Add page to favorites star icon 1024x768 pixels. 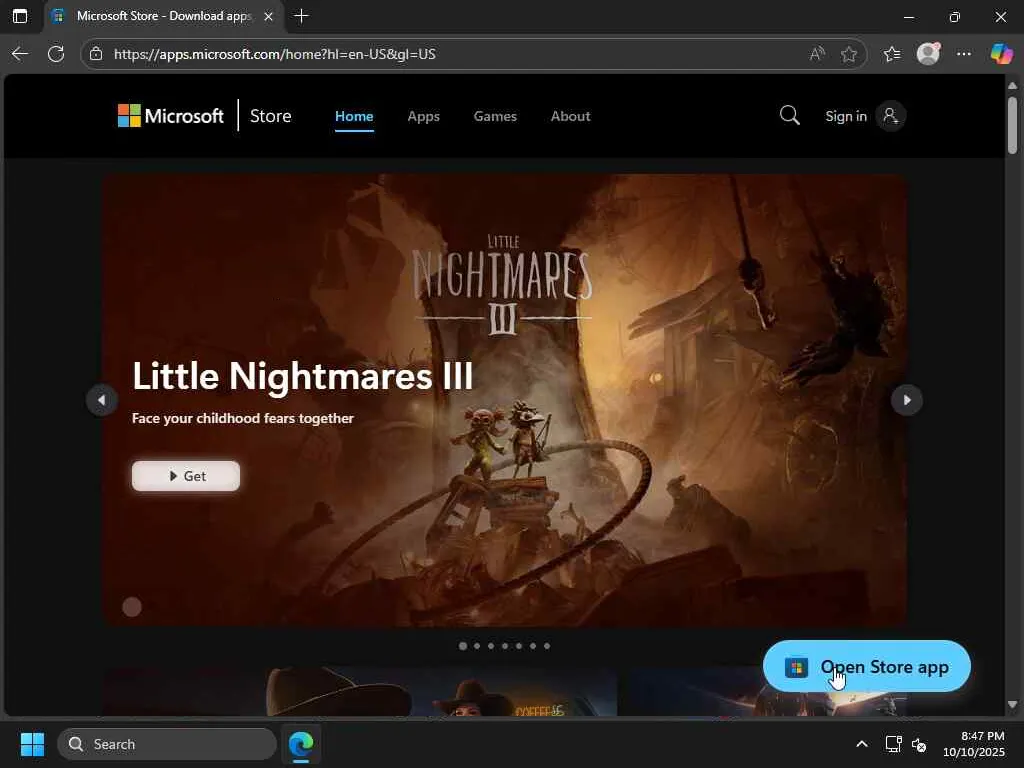848,54
